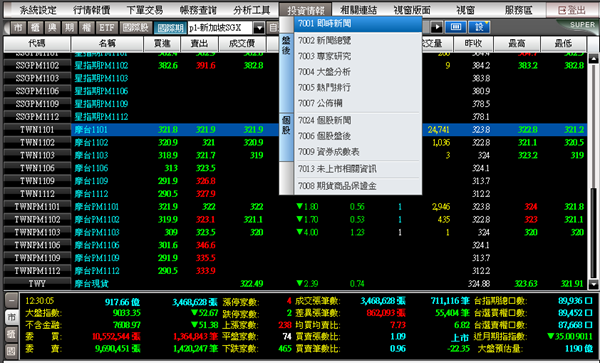Select the 市 market category button in toolbar

18,28
